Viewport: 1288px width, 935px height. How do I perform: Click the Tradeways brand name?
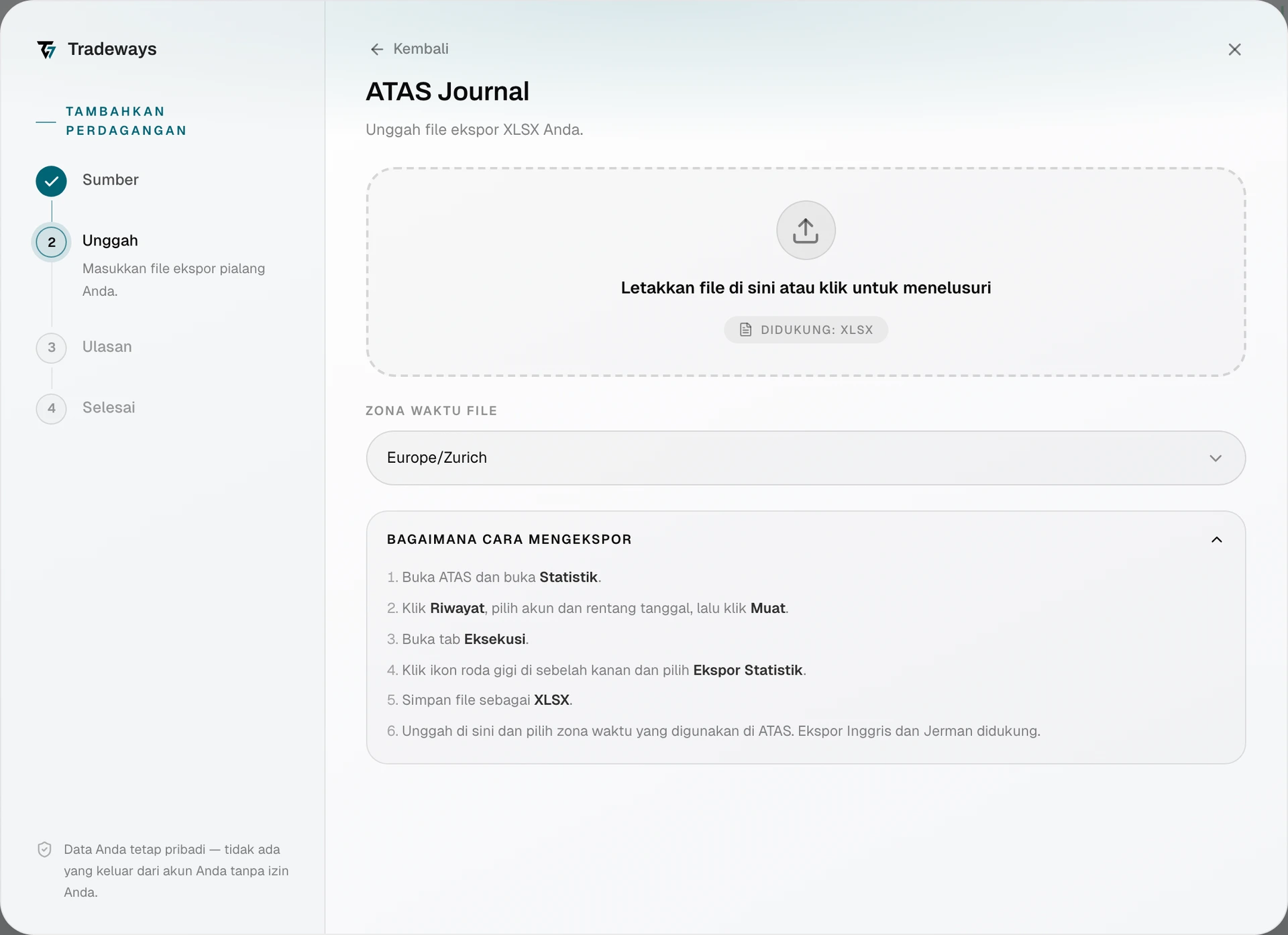coord(112,49)
